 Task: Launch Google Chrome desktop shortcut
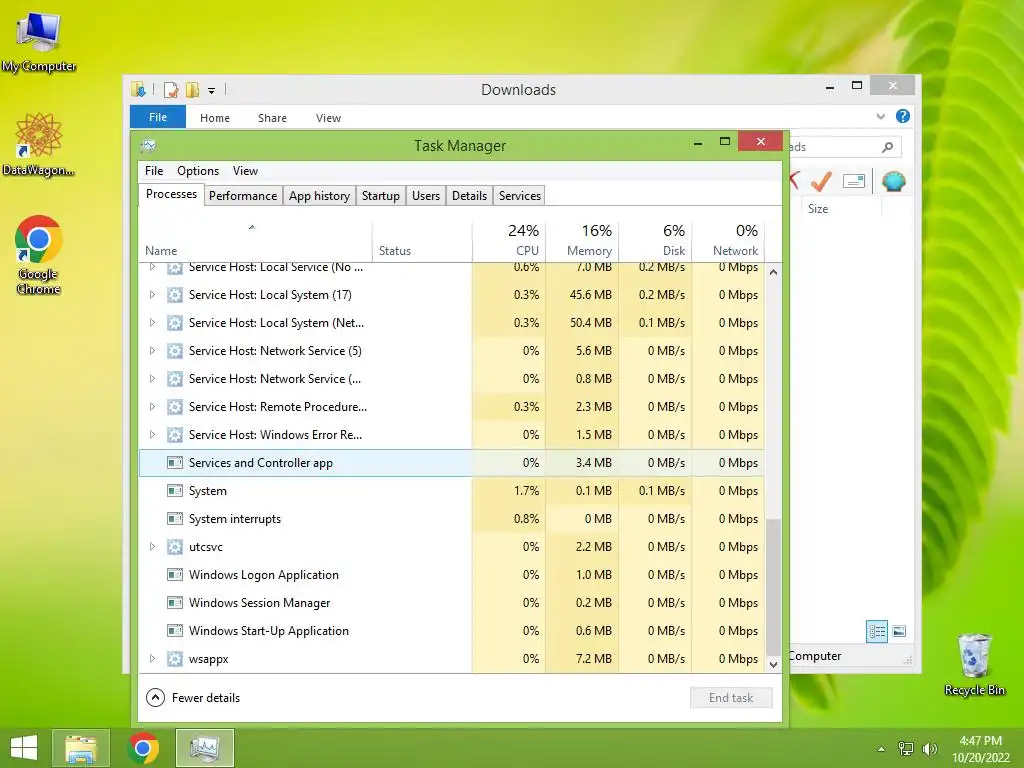pos(39,254)
